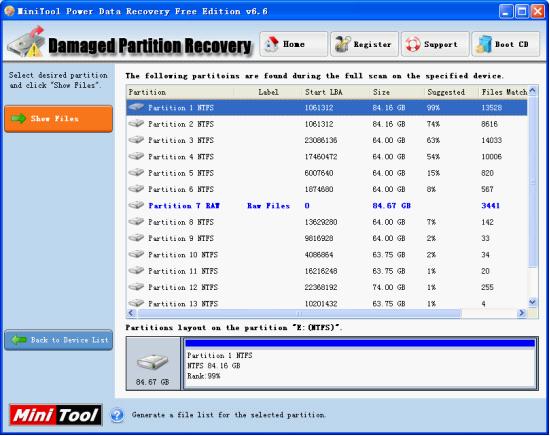The height and width of the screenshot is (436, 550).
Task: Click the 84.67 GB disk icon
Action: click(152, 362)
